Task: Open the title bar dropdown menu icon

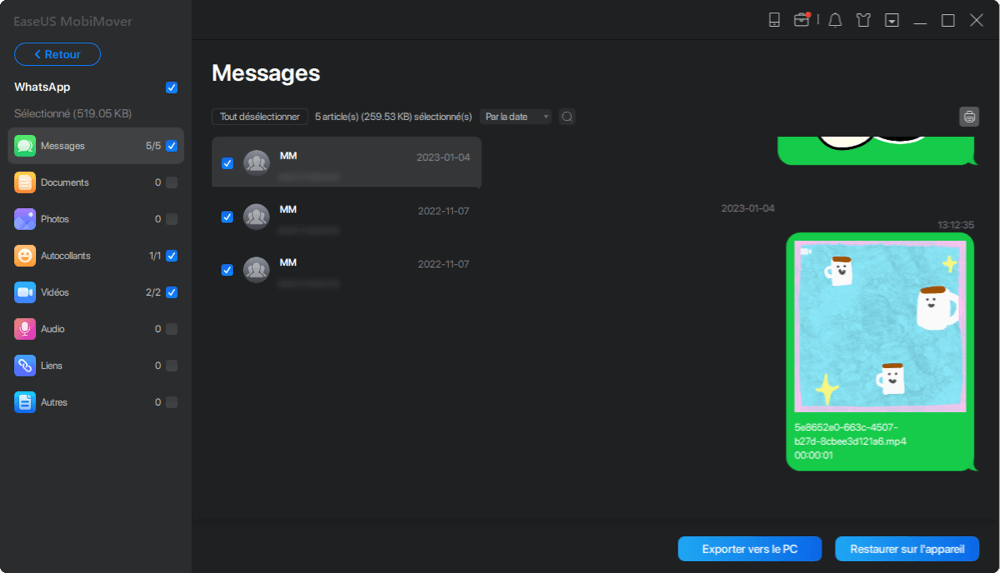Action: 892,20
